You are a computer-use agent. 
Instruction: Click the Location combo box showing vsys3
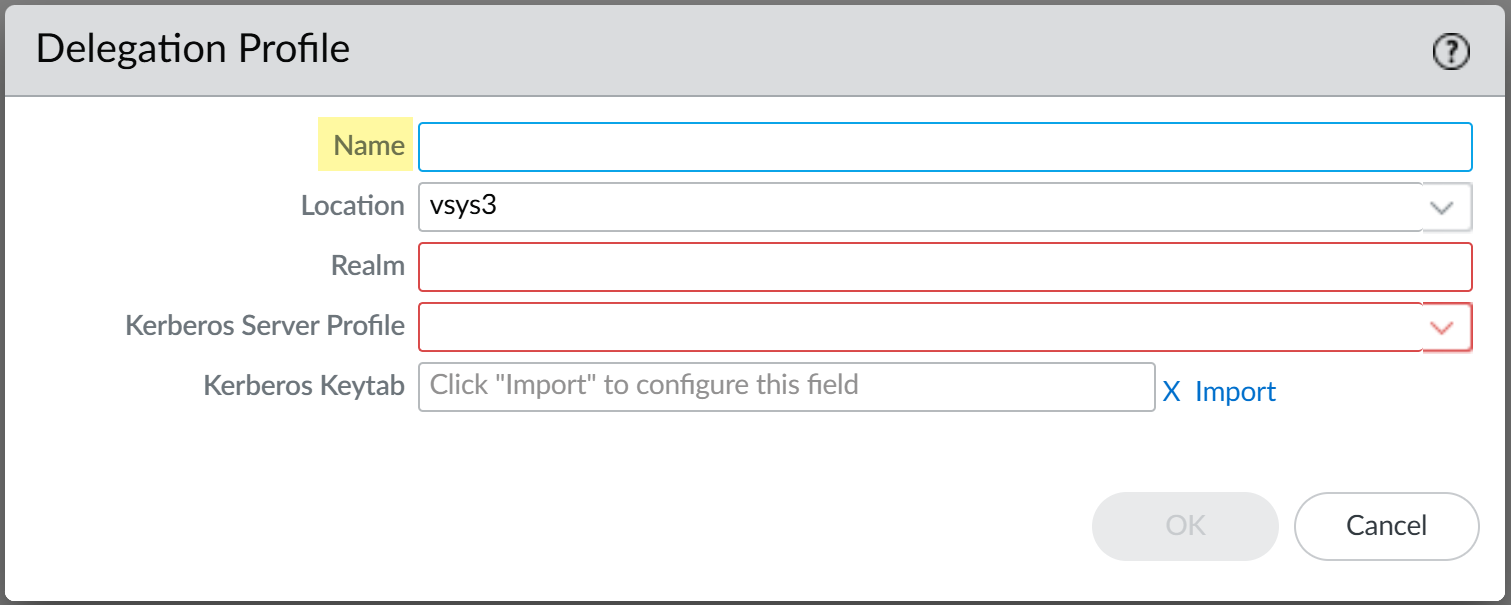[918, 207]
